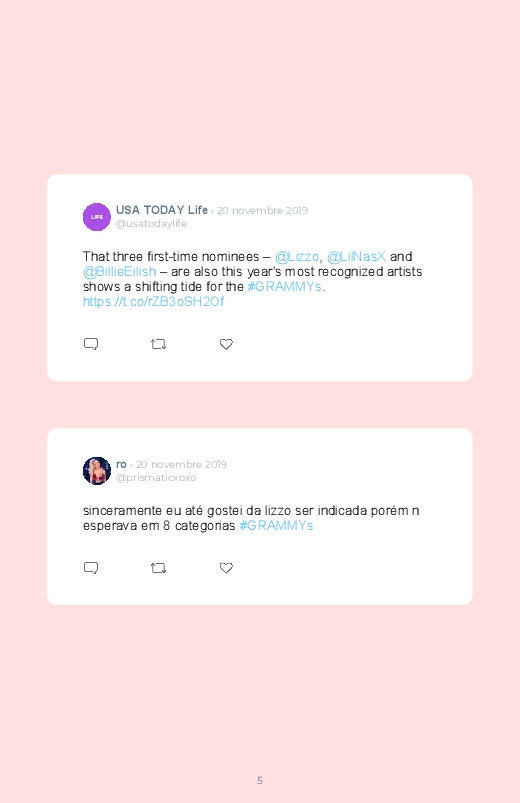Like the USA TODAY Life tweet

click(x=226, y=344)
